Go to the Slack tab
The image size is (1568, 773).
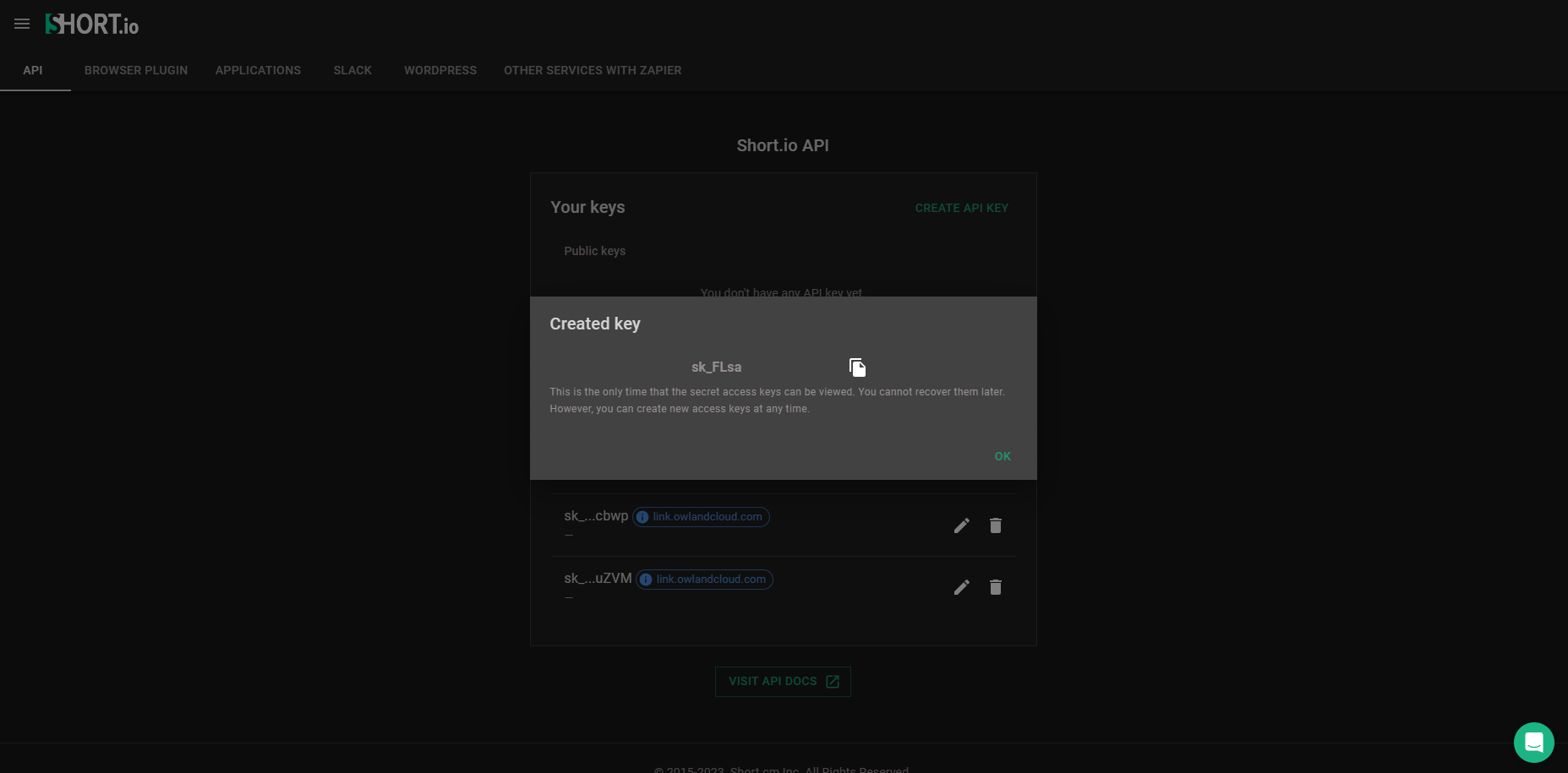[x=352, y=70]
